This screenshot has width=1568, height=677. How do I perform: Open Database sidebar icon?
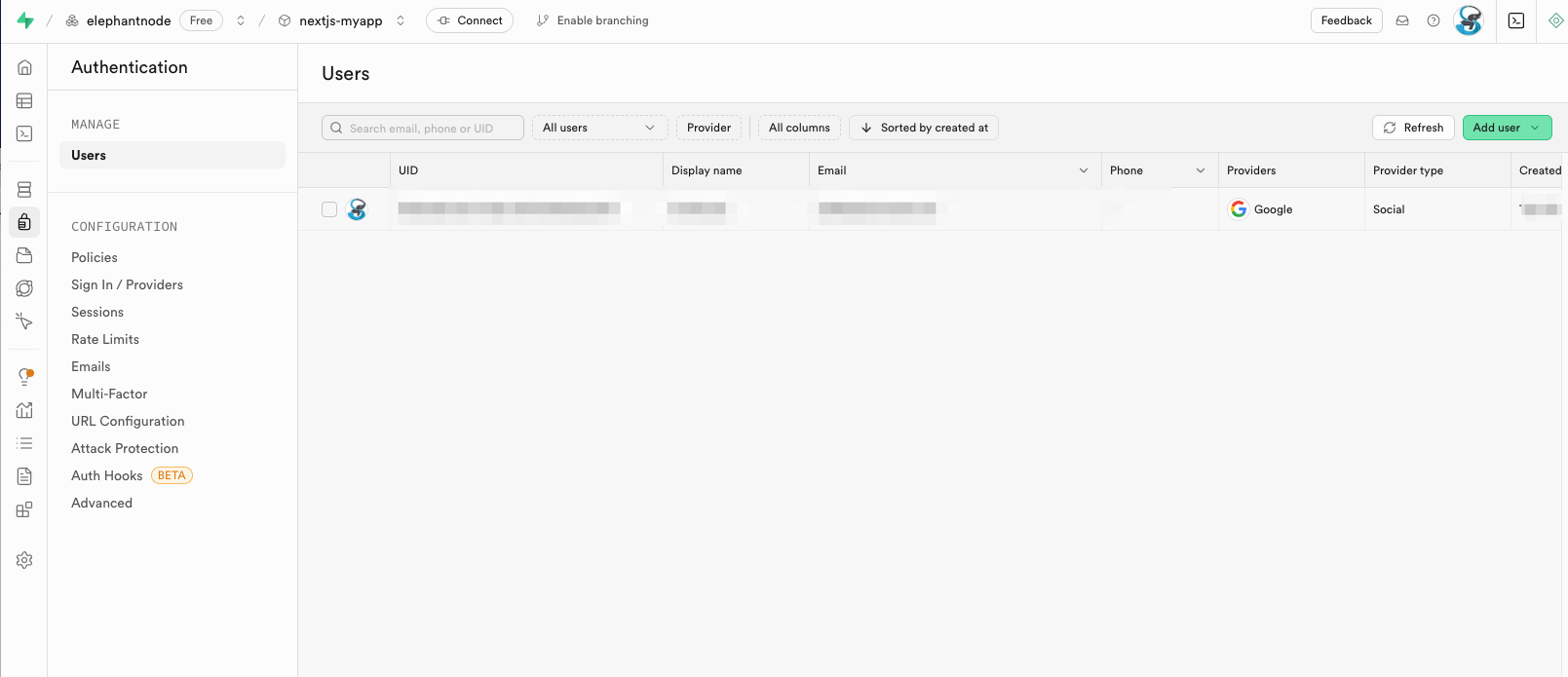click(x=24, y=189)
